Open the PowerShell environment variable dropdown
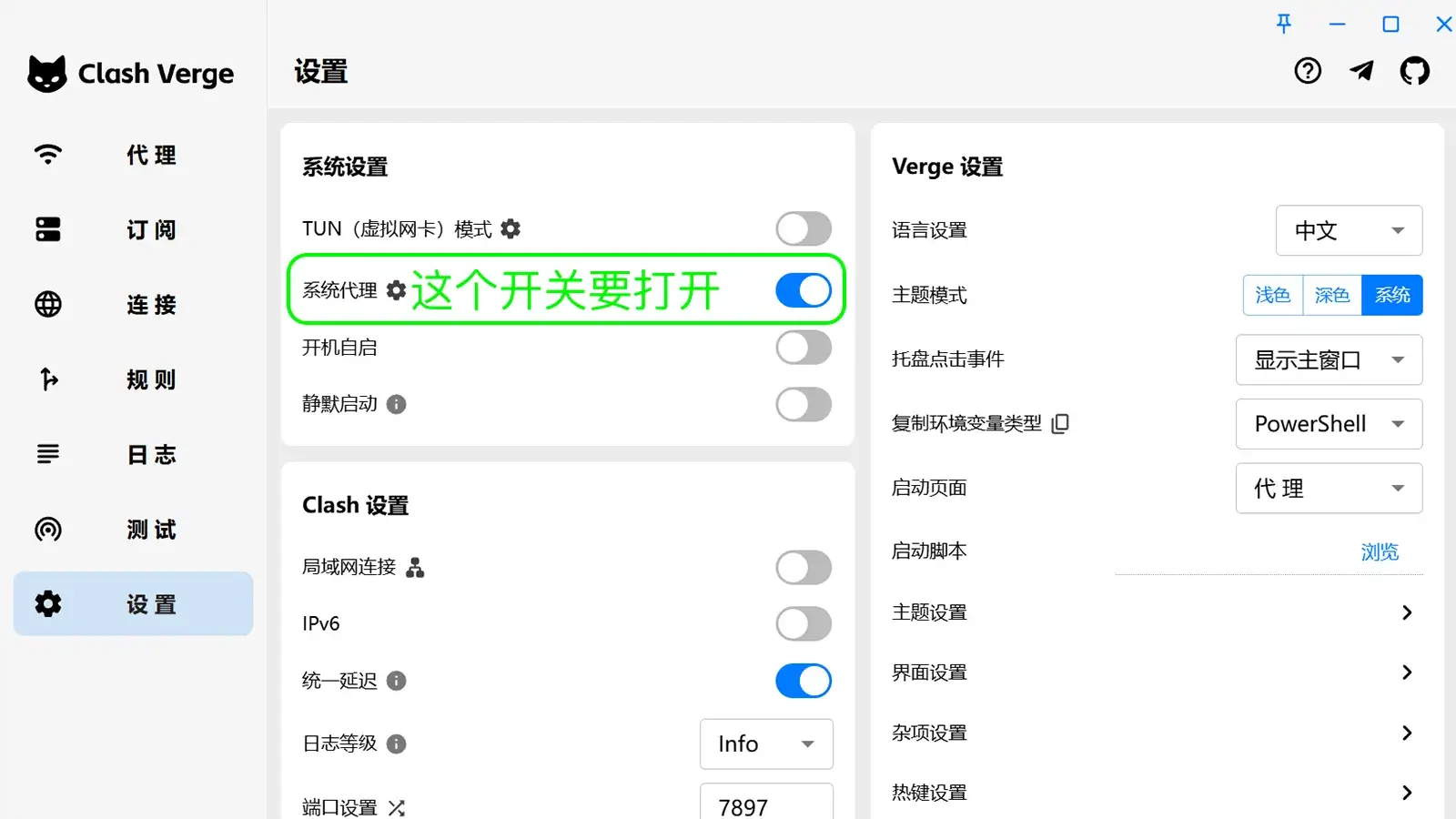Screen dimensions: 1456x819 (1328, 423)
